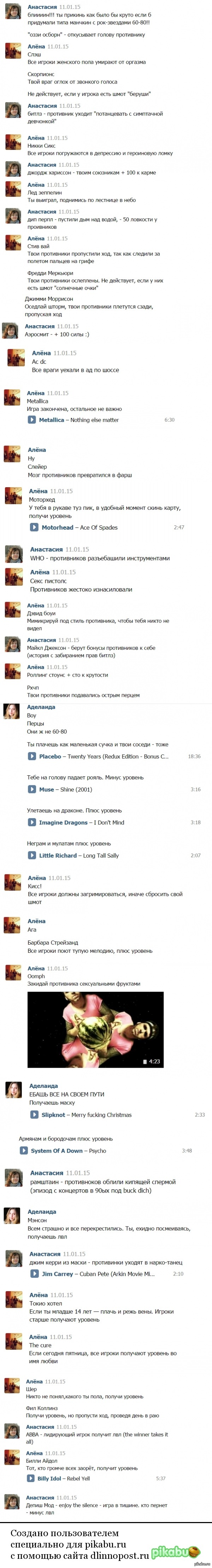This screenshot has height=1568, width=212.
Task: Open Аделаида's name above Placebo track
Action: tap(41, 707)
